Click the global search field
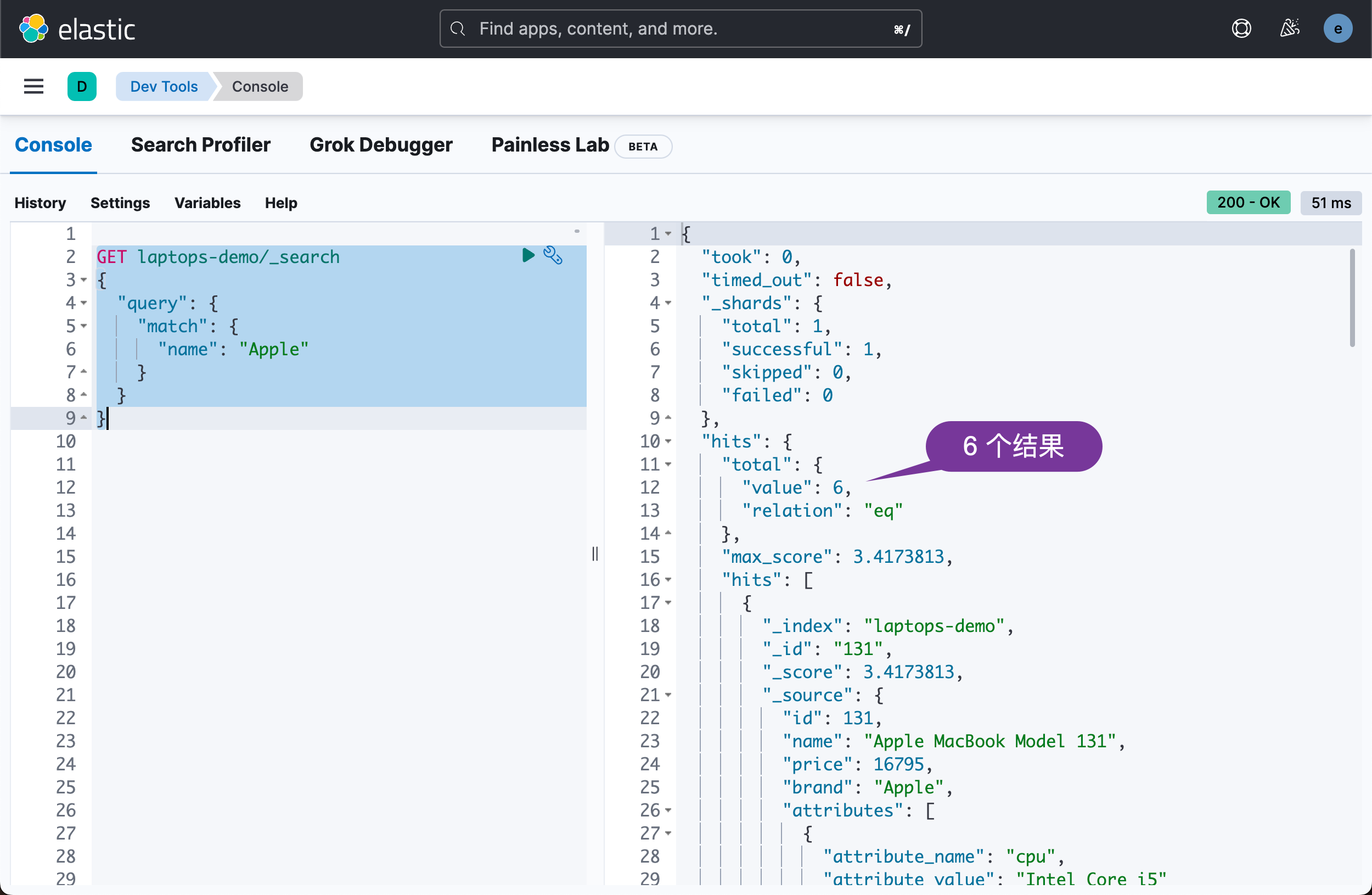Viewport: 1372px width, 895px height. (x=680, y=29)
